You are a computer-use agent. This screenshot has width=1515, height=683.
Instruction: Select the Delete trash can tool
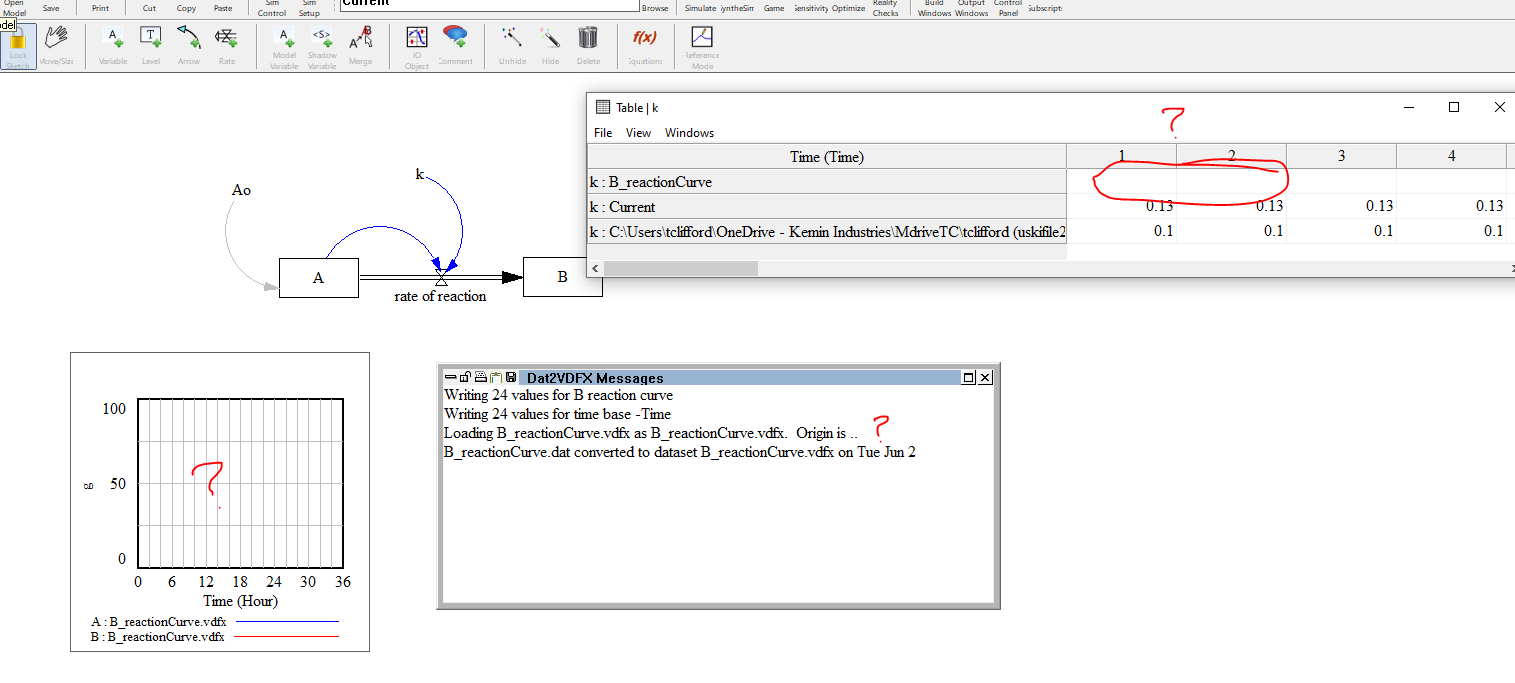pos(588,47)
